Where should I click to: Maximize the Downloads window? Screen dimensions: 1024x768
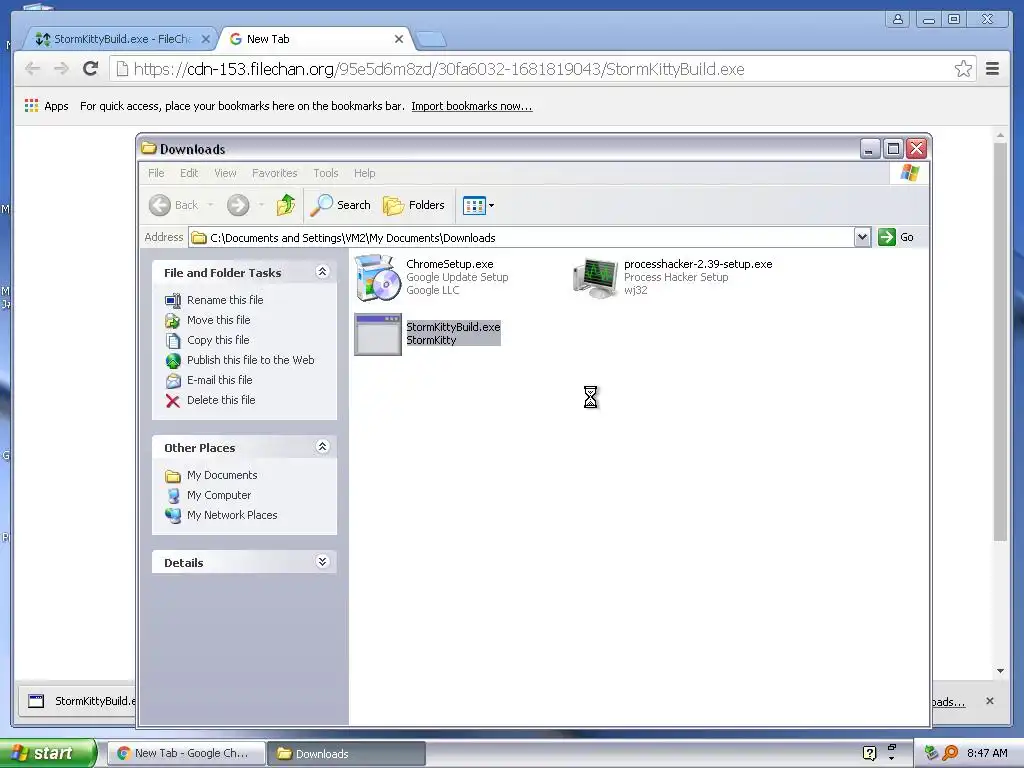[x=893, y=149]
